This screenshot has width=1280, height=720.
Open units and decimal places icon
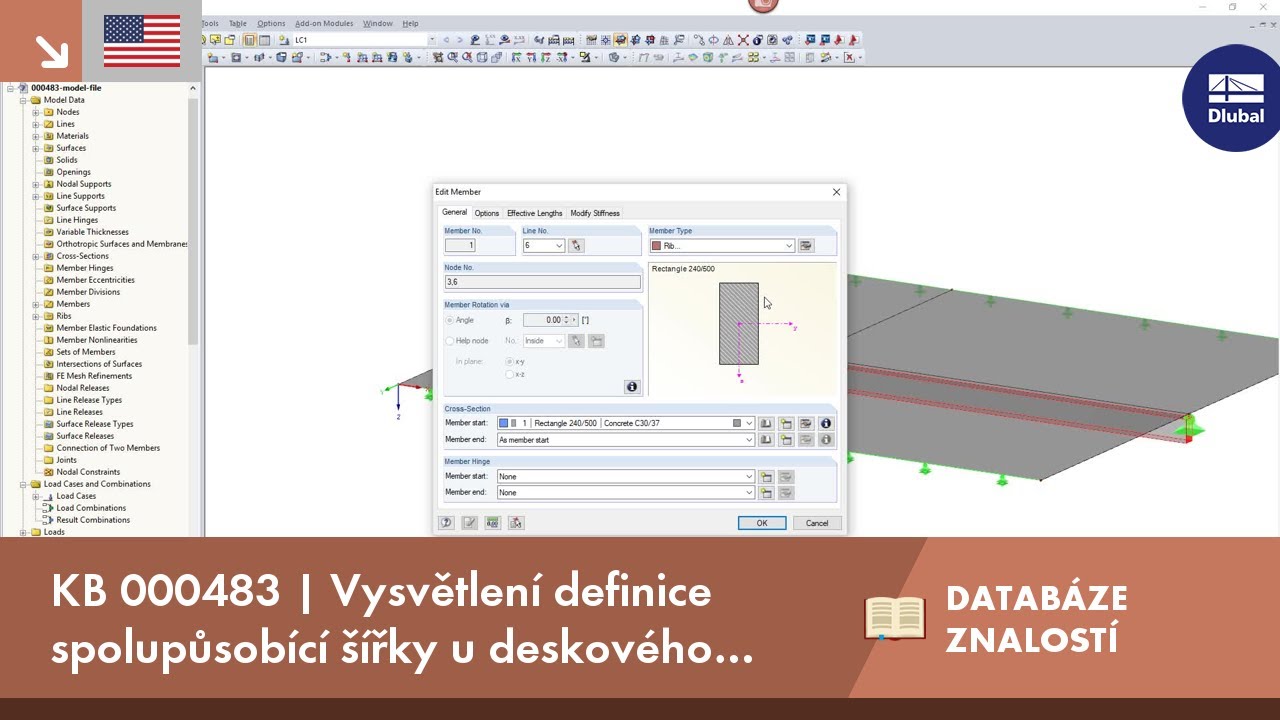click(493, 522)
